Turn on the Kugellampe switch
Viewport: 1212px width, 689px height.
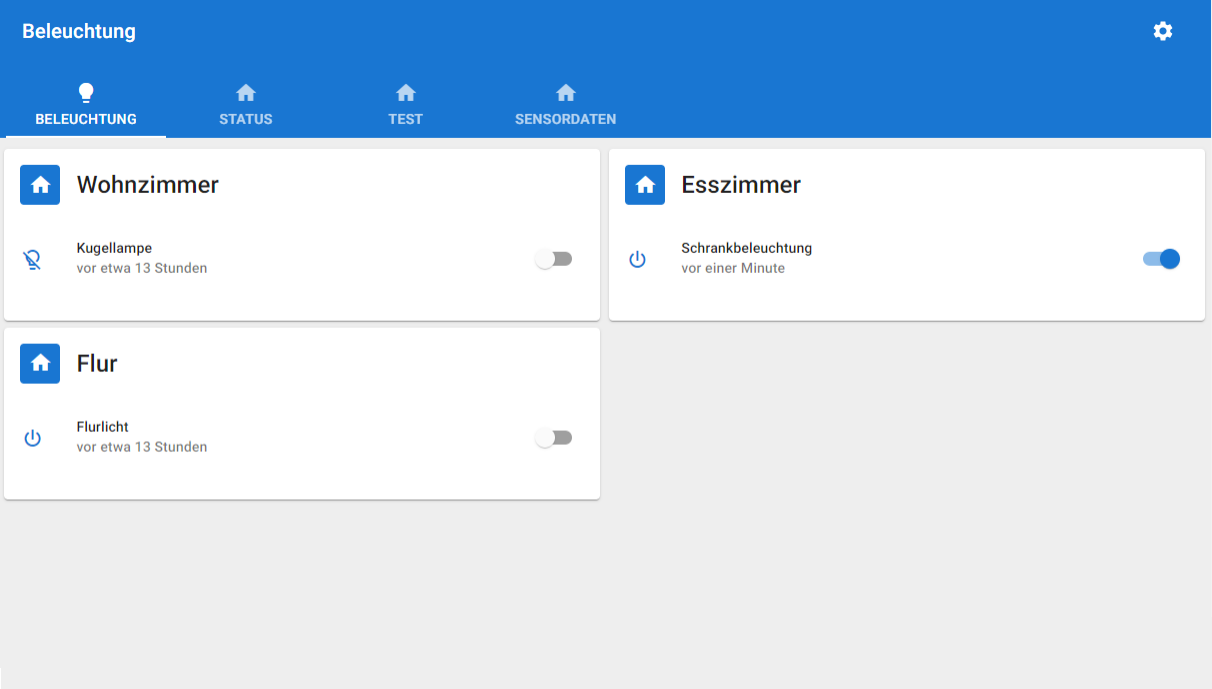[x=554, y=259]
